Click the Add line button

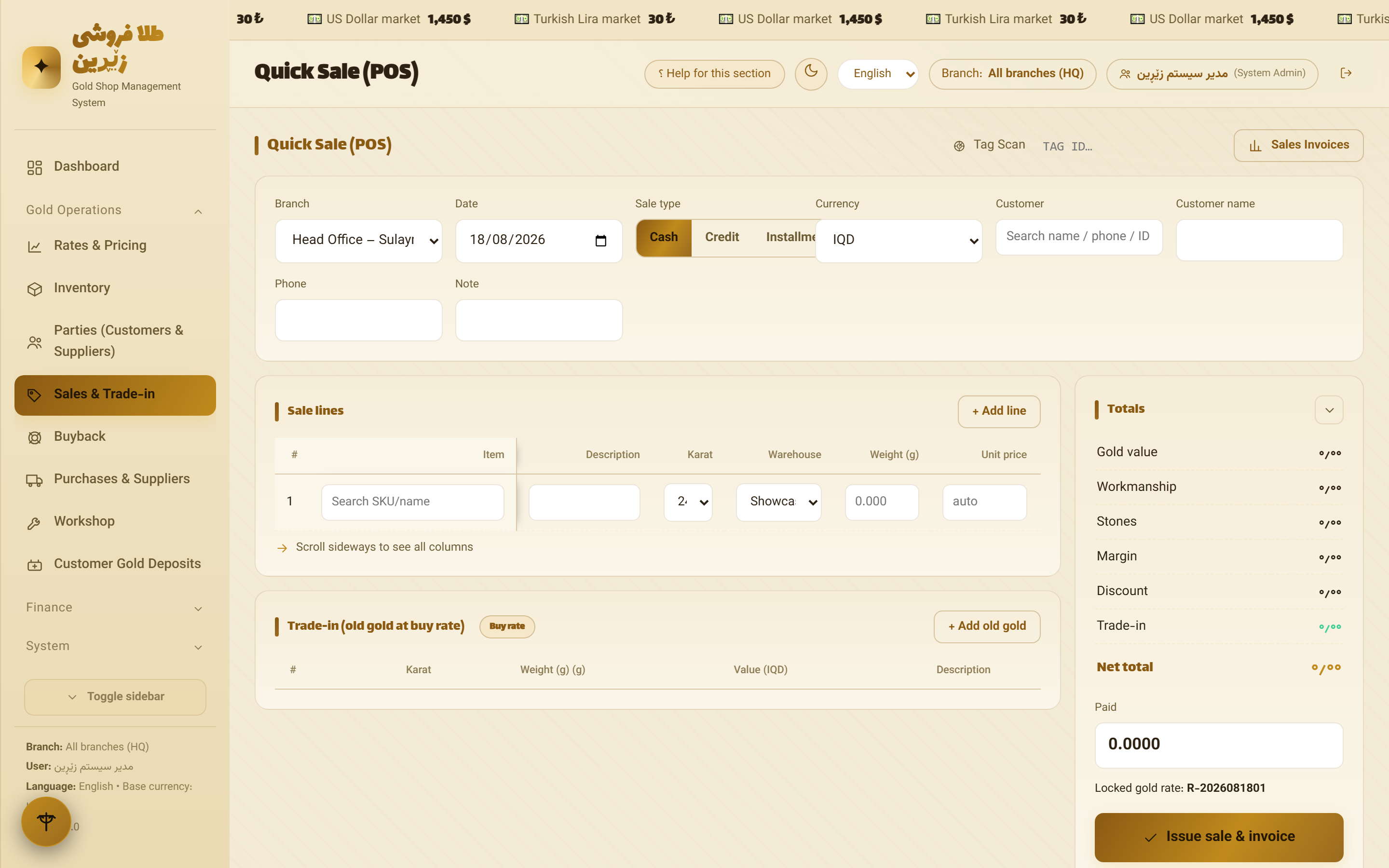[999, 412]
